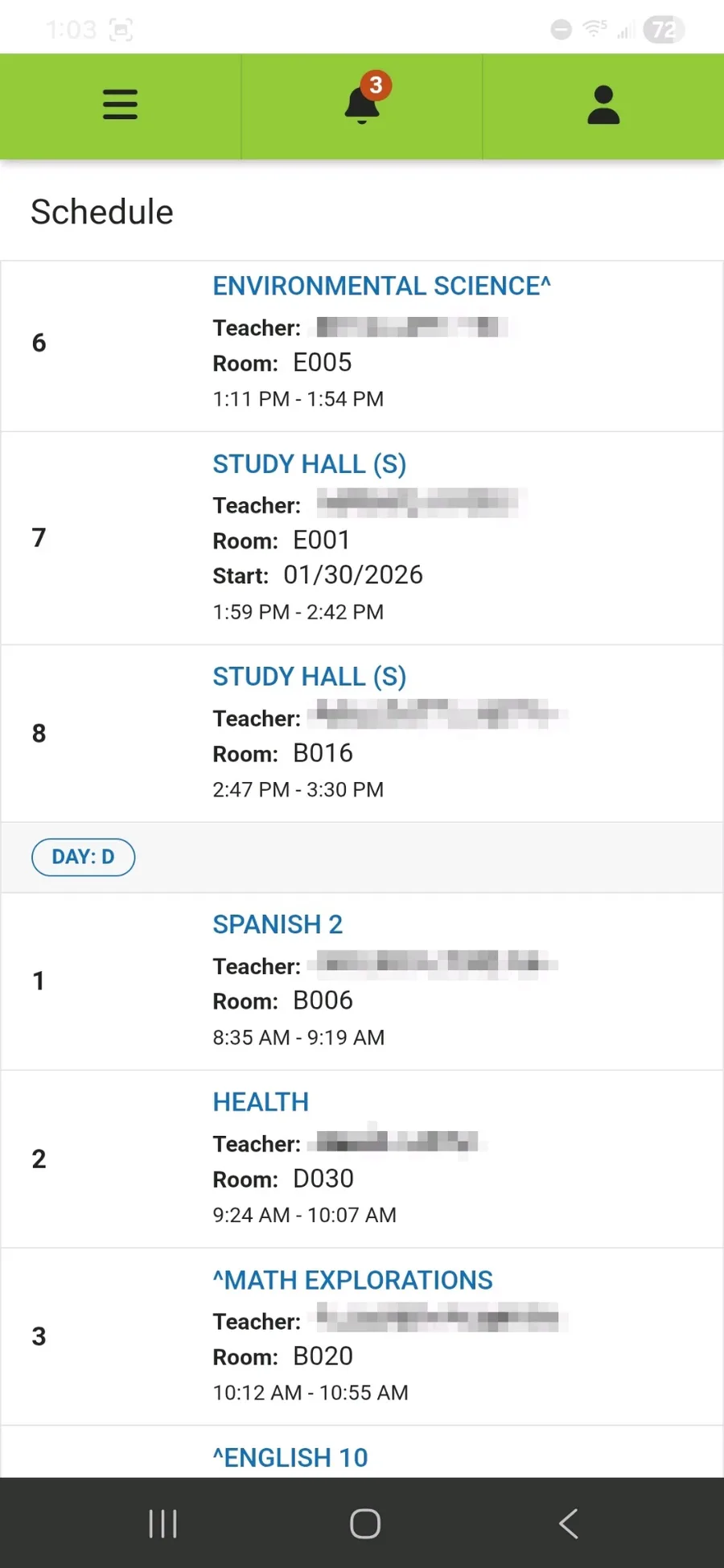724x1568 pixels.
Task: Open the period 7 Study Hall link
Action: pos(309,464)
